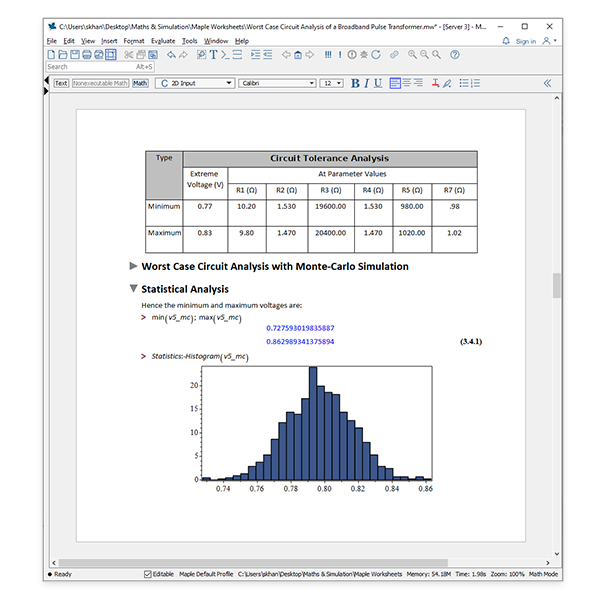This screenshot has height=600, width=600.
Task: Click the Cut scissors icon
Action: [128, 54]
